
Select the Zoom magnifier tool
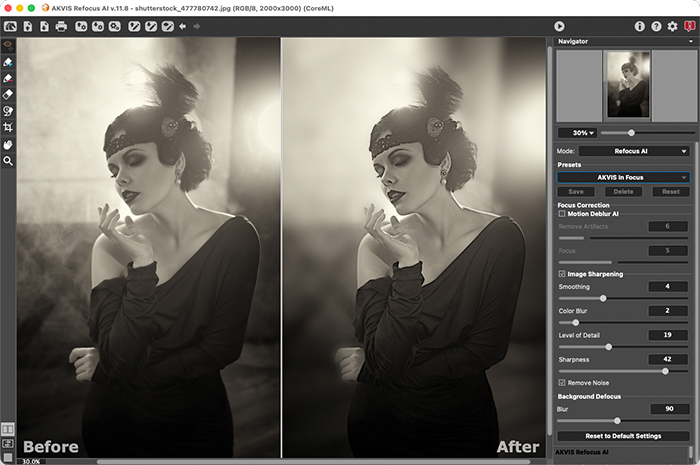pos(8,160)
